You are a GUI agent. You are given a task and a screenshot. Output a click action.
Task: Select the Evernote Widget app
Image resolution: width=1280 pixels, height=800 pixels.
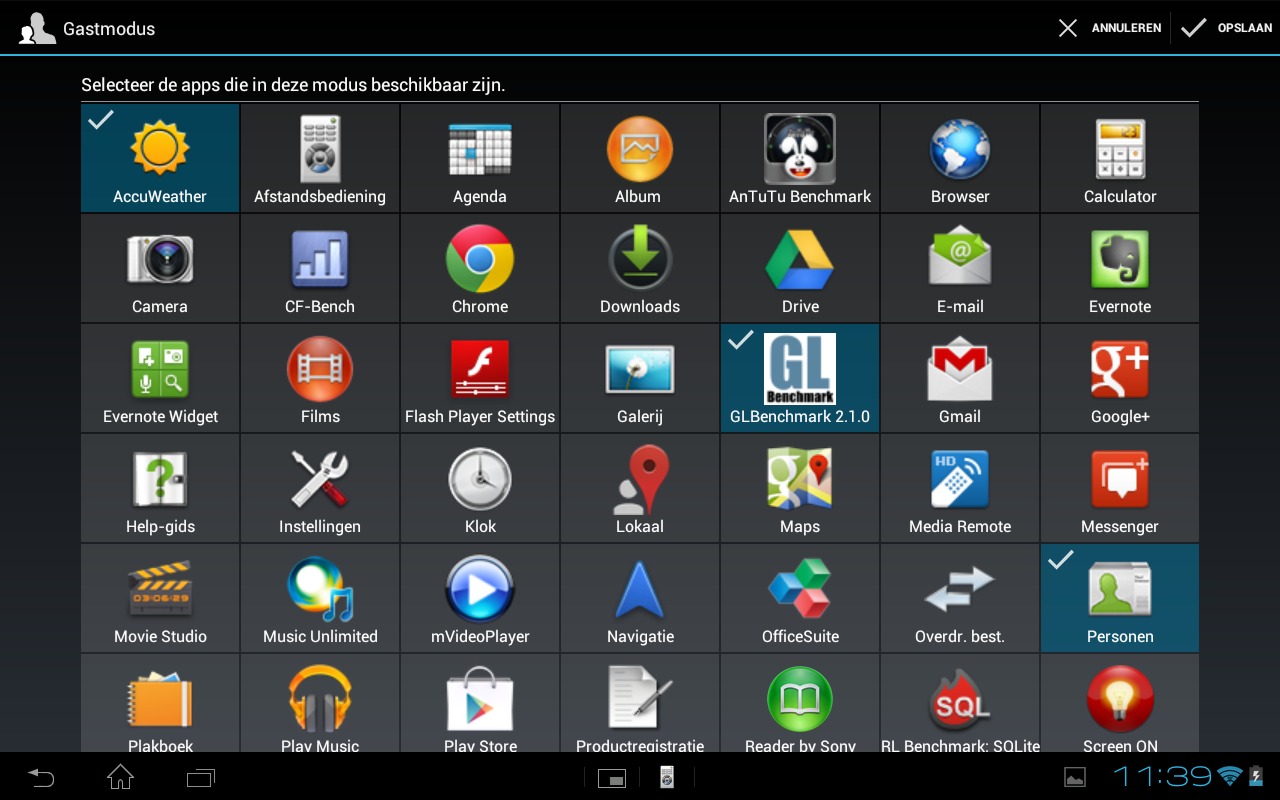pyautogui.click(x=160, y=378)
